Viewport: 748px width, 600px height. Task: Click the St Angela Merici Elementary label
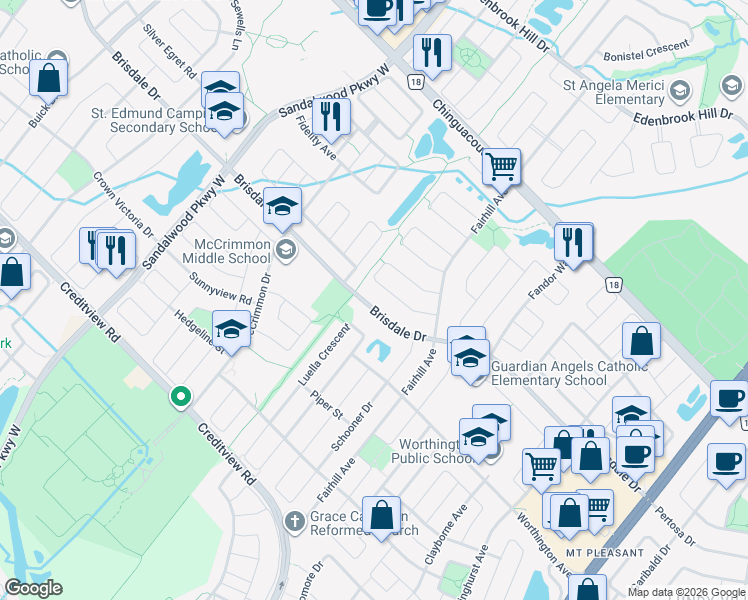(613, 93)
